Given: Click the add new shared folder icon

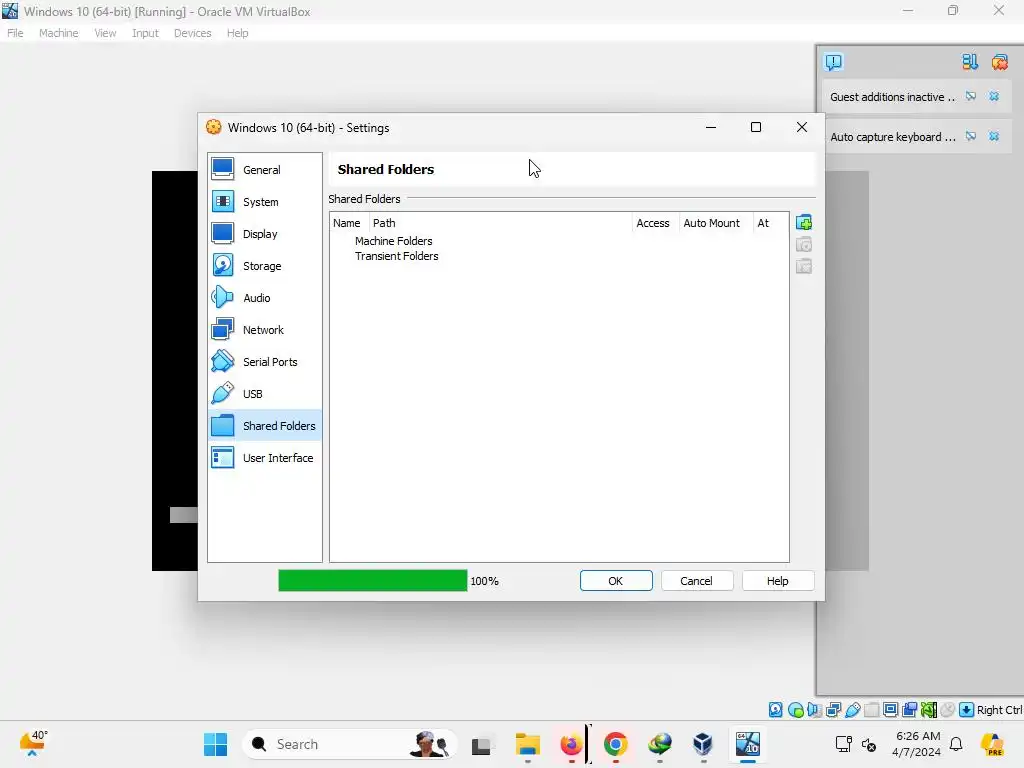Looking at the screenshot, I should [804, 223].
